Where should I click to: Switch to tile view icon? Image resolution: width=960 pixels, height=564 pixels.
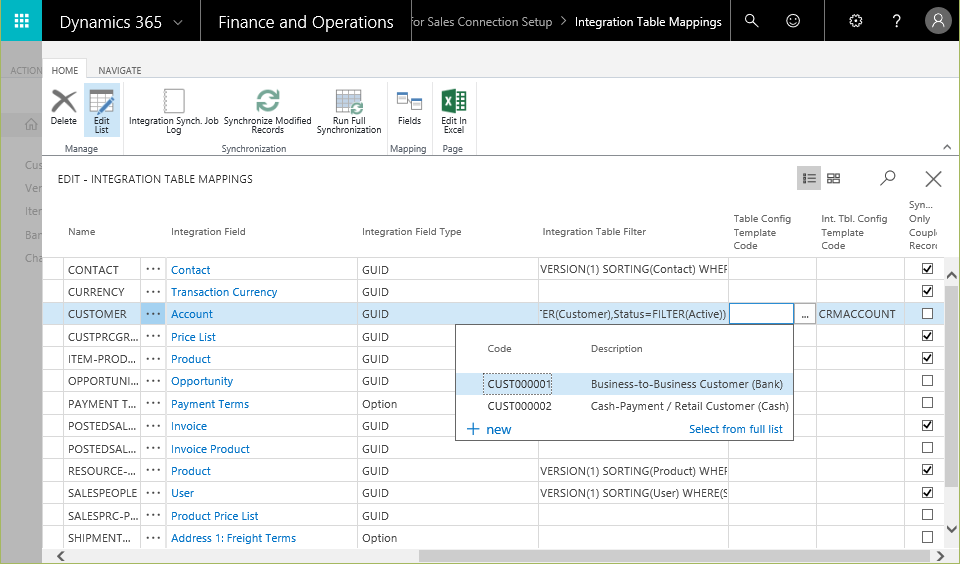pos(833,178)
